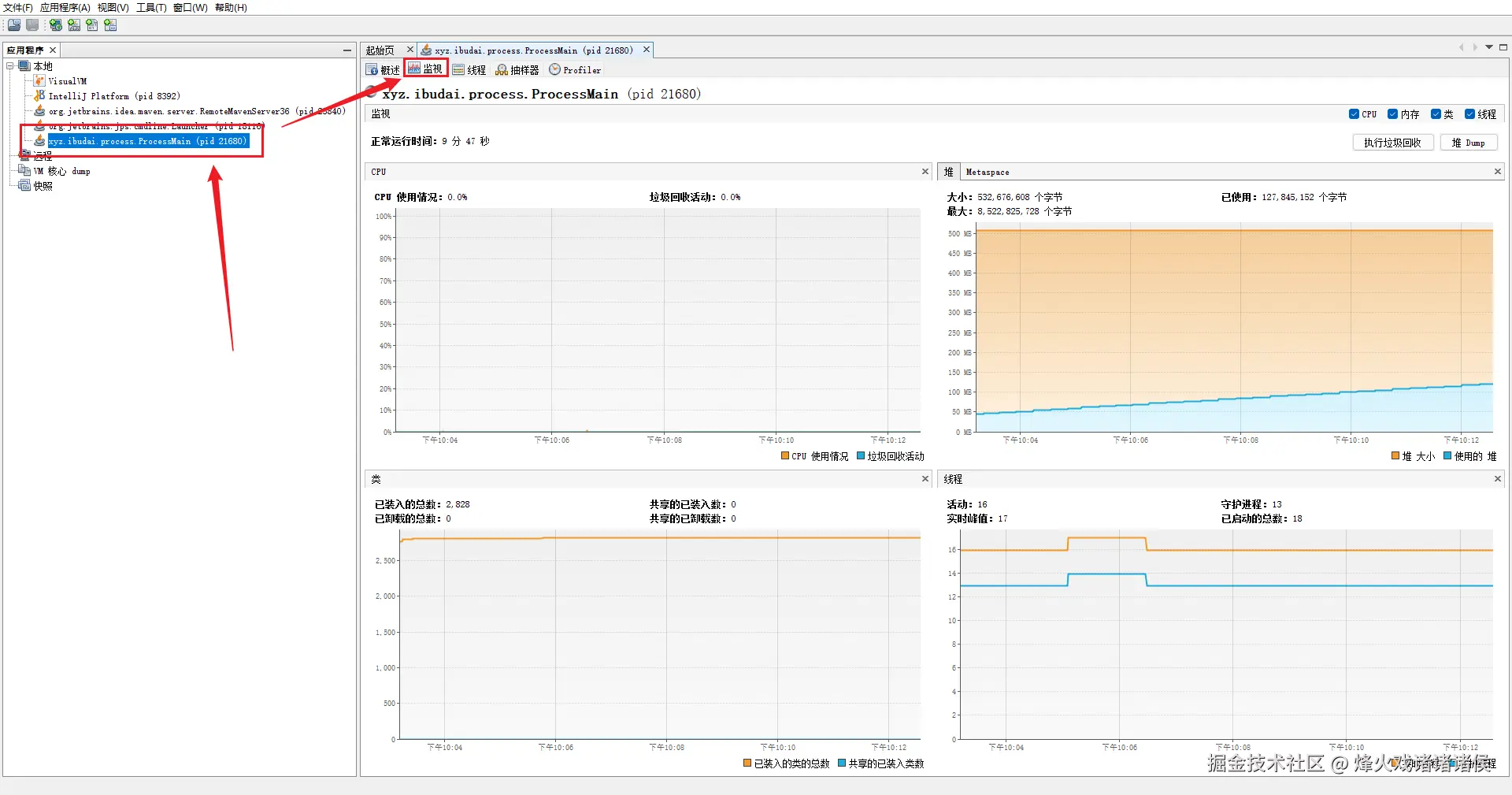The image size is (1512, 795).
Task: Hide the 堆 memory chart panel
Action: click(x=1498, y=172)
